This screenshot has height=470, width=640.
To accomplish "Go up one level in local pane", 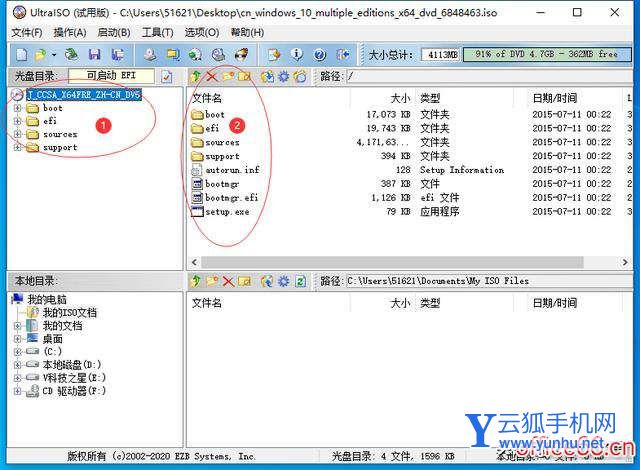I will [196, 281].
